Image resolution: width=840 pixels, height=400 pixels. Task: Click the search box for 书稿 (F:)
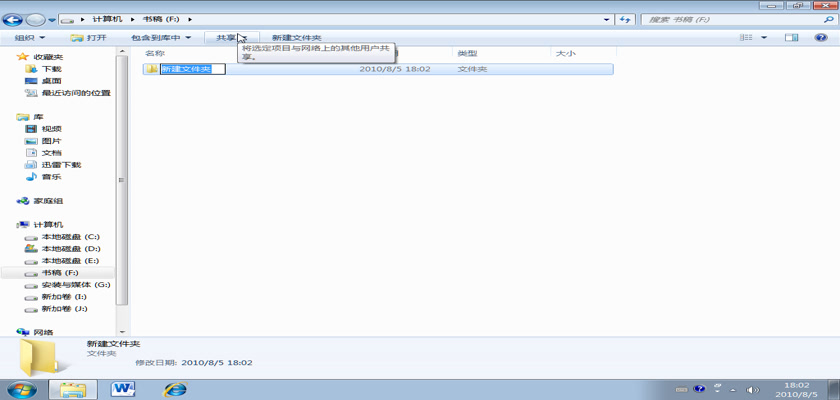coord(730,19)
